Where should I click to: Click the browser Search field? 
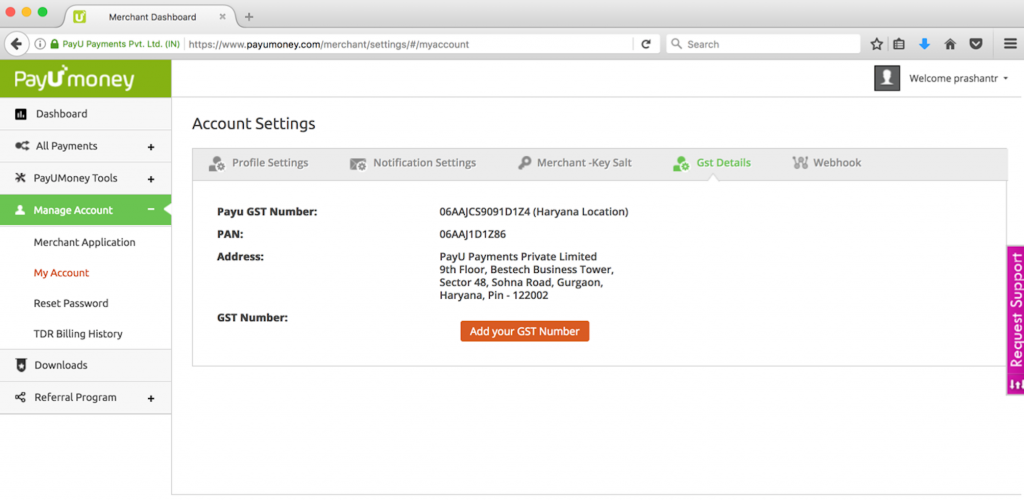coord(763,44)
